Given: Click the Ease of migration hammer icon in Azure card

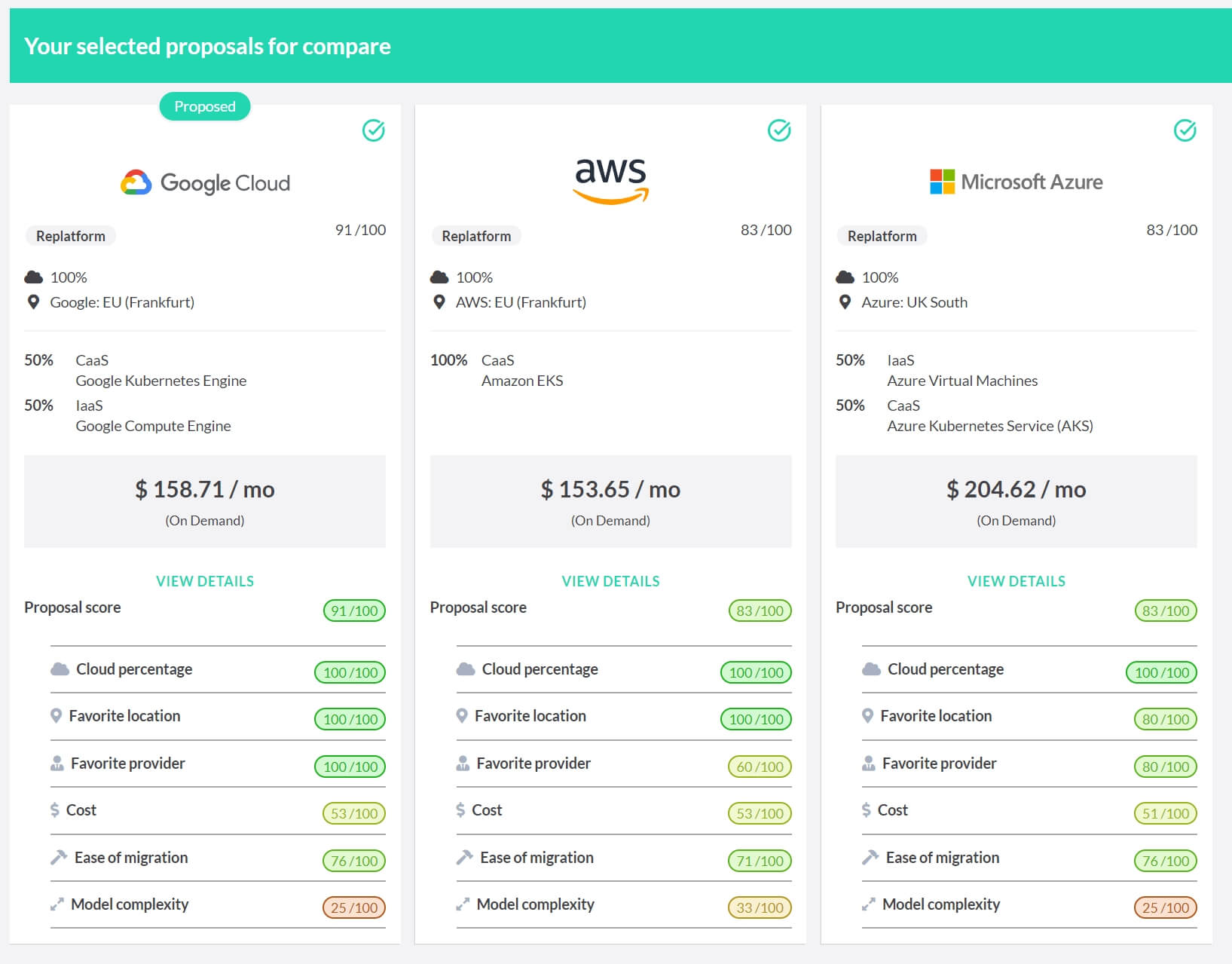Looking at the screenshot, I should (870, 858).
